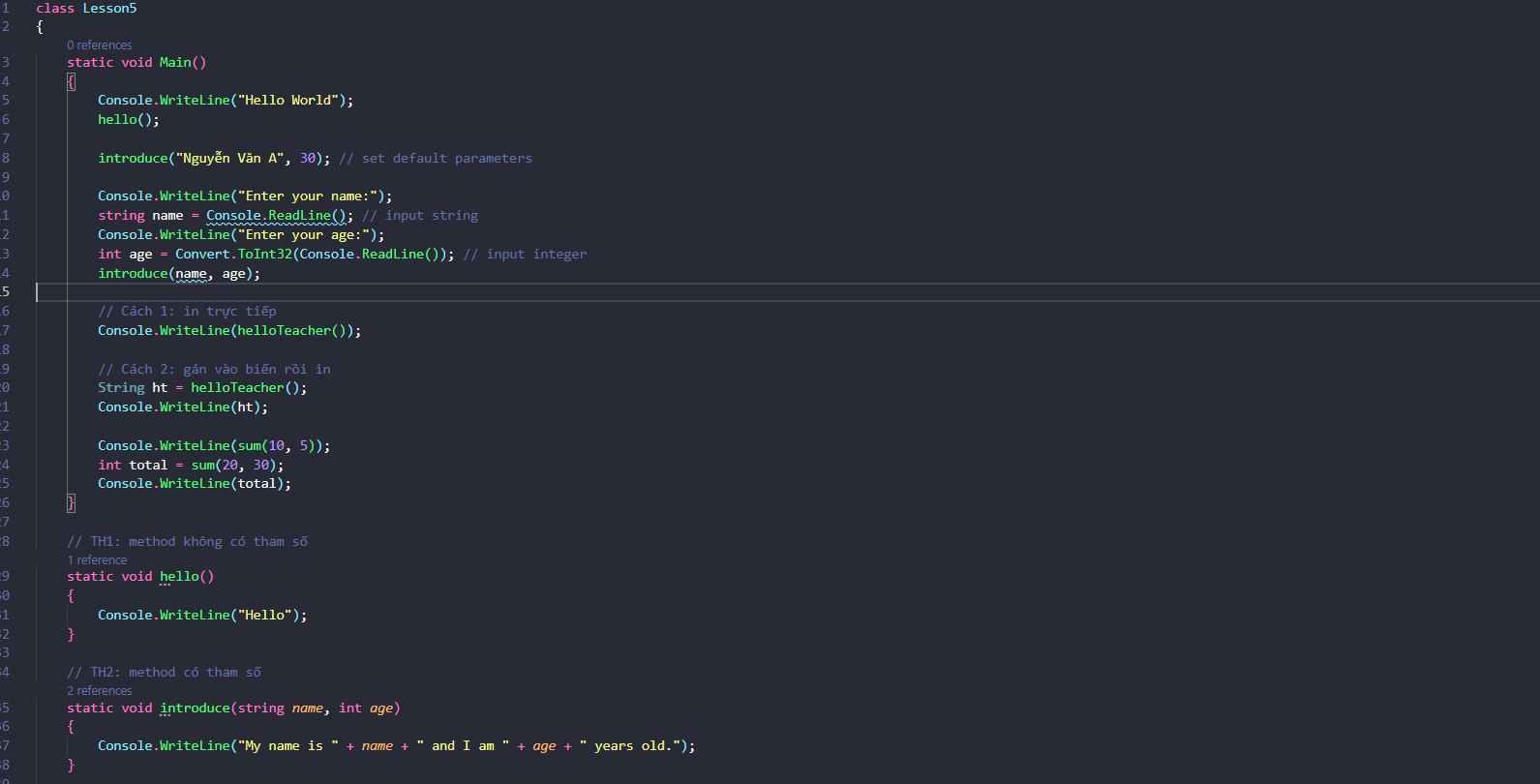
Task: Click the highlighted opening brace of Main
Action: 71,82
